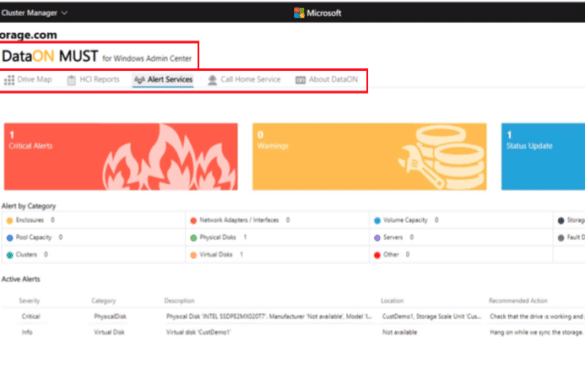Viewport: 585px width, 390px height.
Task: Open the About DataON tab
Action: [x=326, y=79]
